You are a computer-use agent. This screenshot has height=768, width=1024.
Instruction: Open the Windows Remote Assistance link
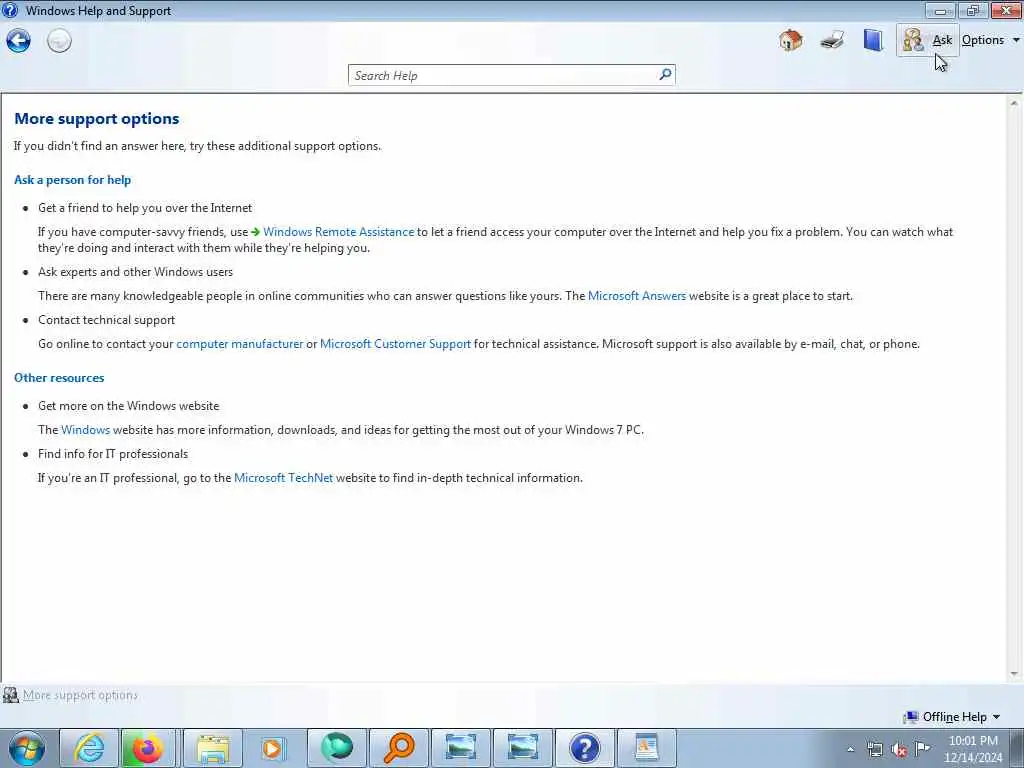pyautogui.click(x=338, y=232)
